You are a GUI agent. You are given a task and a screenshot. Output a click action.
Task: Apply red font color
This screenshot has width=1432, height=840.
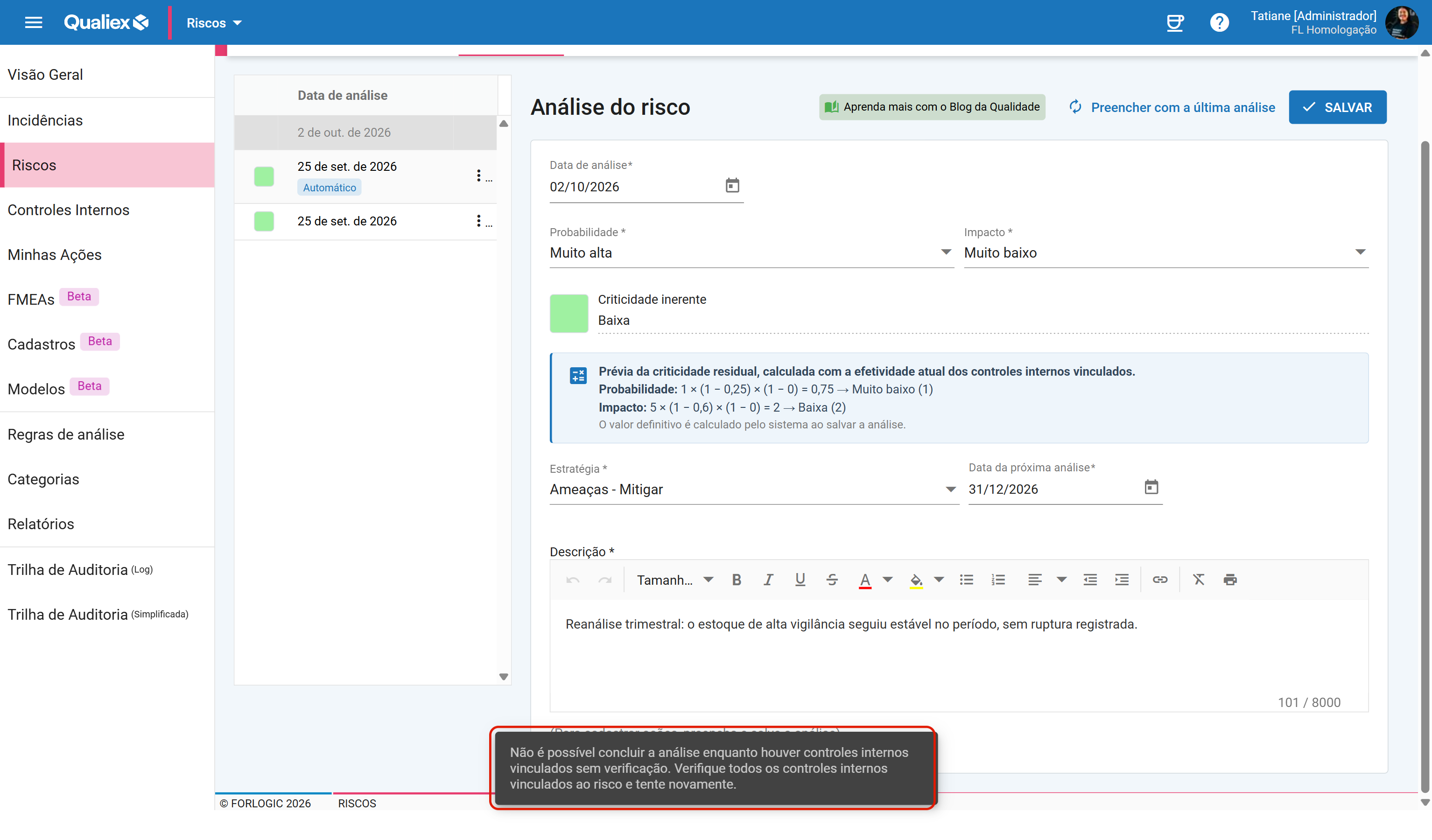(865, 580)
